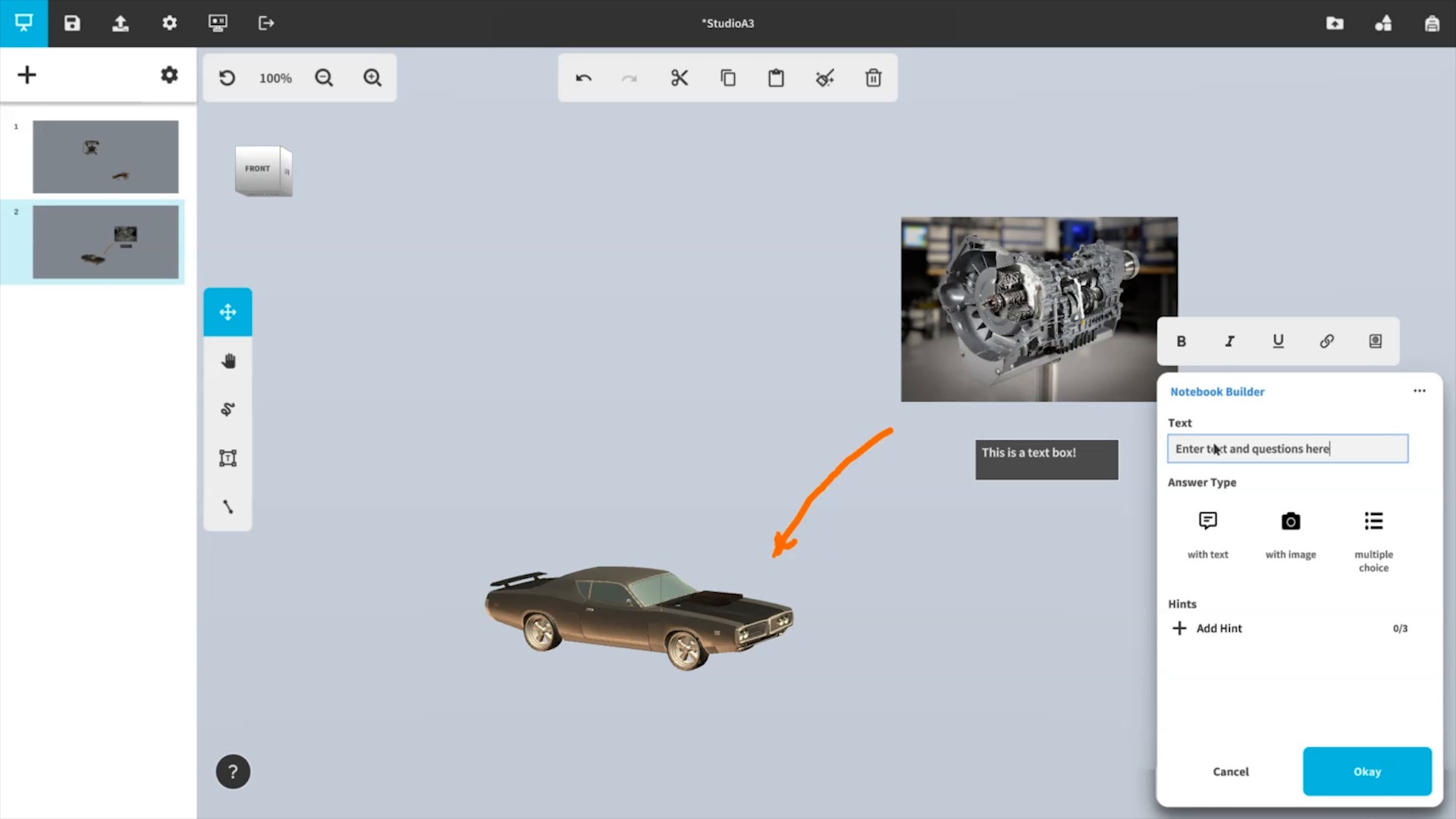Click the trash delete icon
Viewport: 1456px width, 819px height.
click(x=873, y=78)
